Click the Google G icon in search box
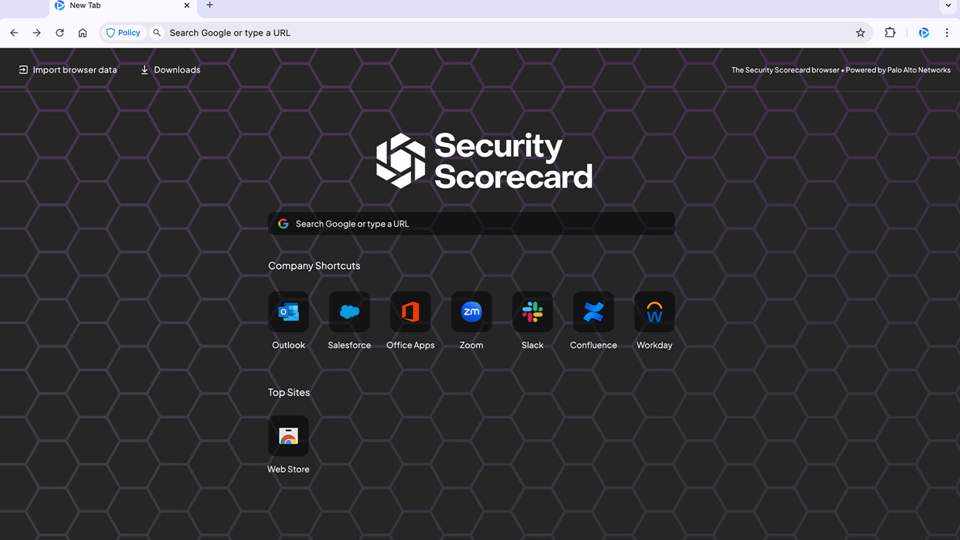This screenshot has height=540, width=960. 283,223
